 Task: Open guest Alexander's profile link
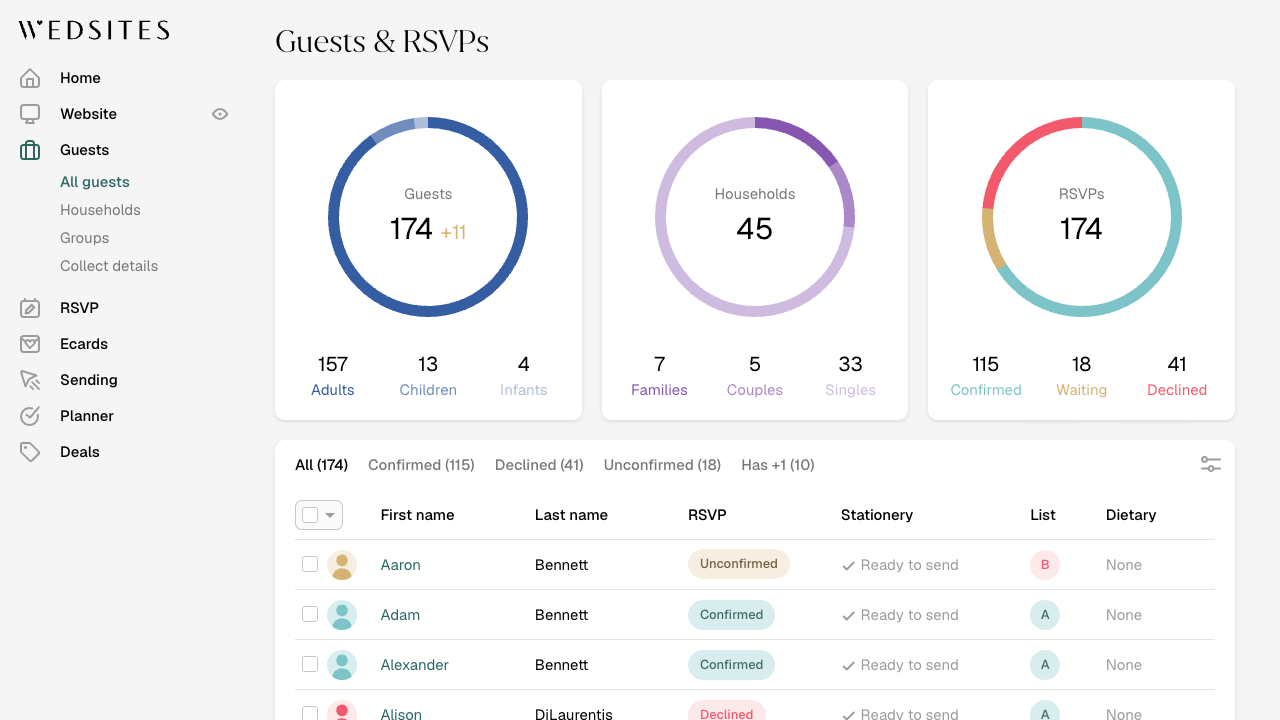415,665
